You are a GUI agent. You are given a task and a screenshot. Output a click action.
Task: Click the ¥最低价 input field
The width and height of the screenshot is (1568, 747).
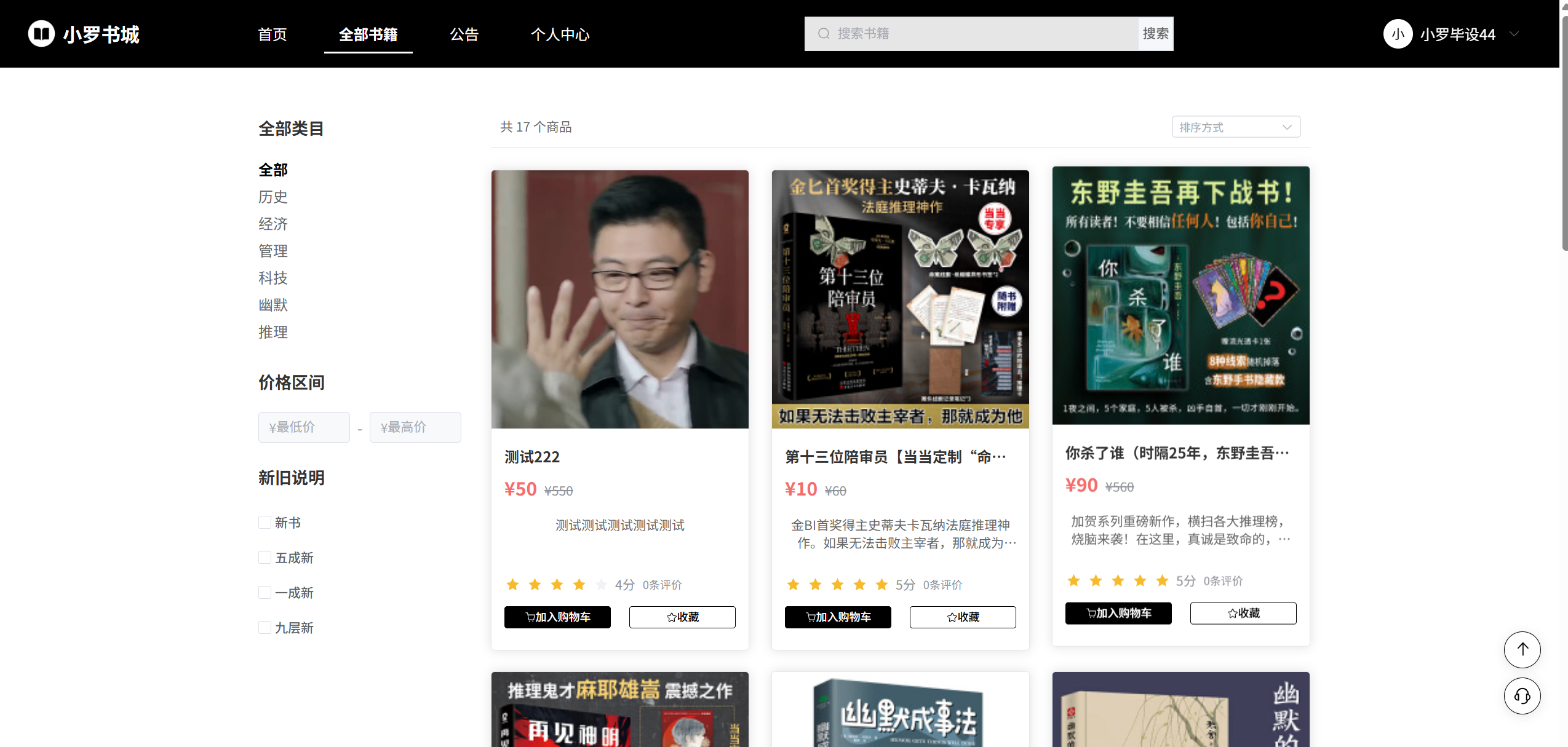click(x=304, y=427)
